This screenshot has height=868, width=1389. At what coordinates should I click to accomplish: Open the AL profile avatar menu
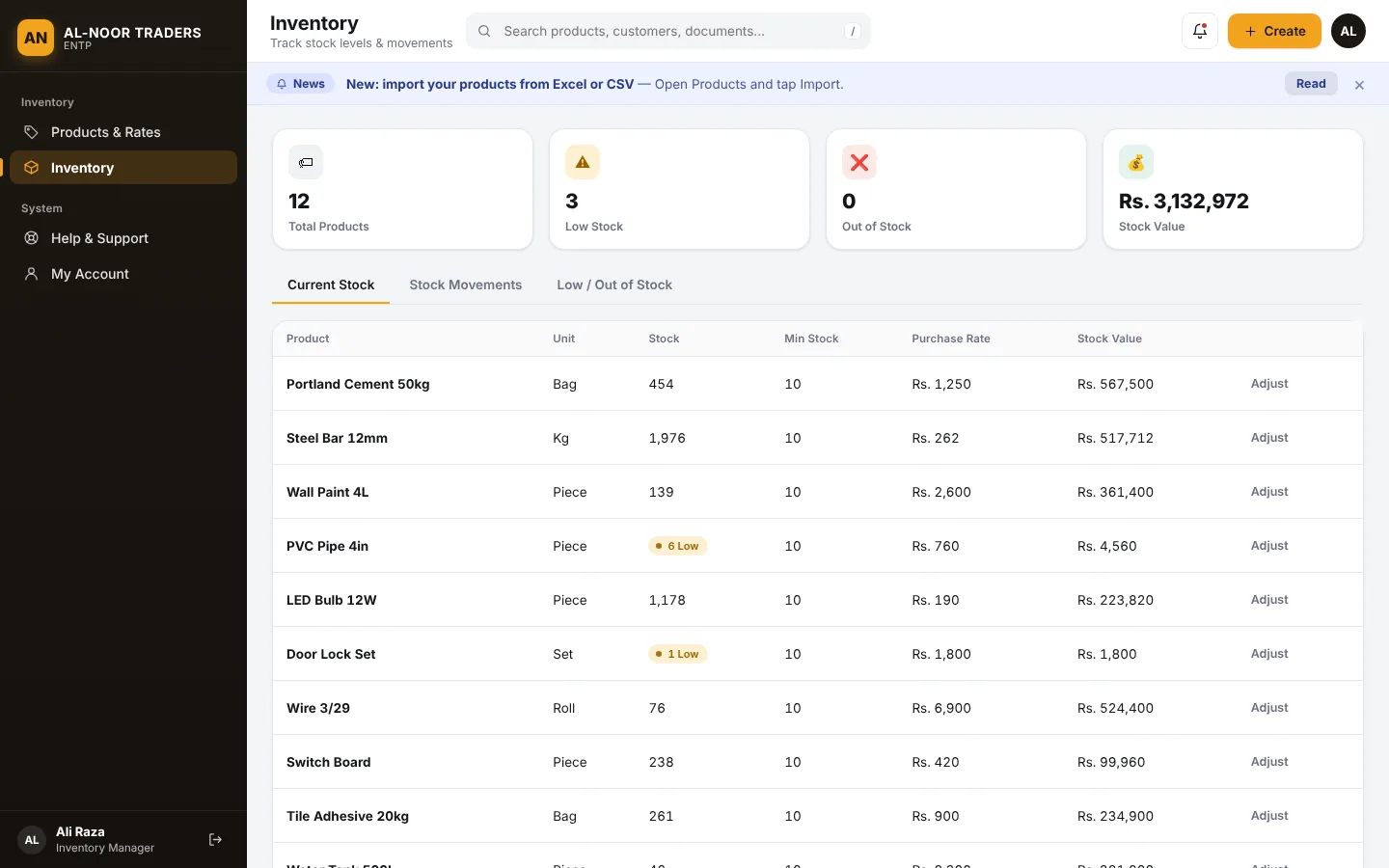coord(1348,31)
